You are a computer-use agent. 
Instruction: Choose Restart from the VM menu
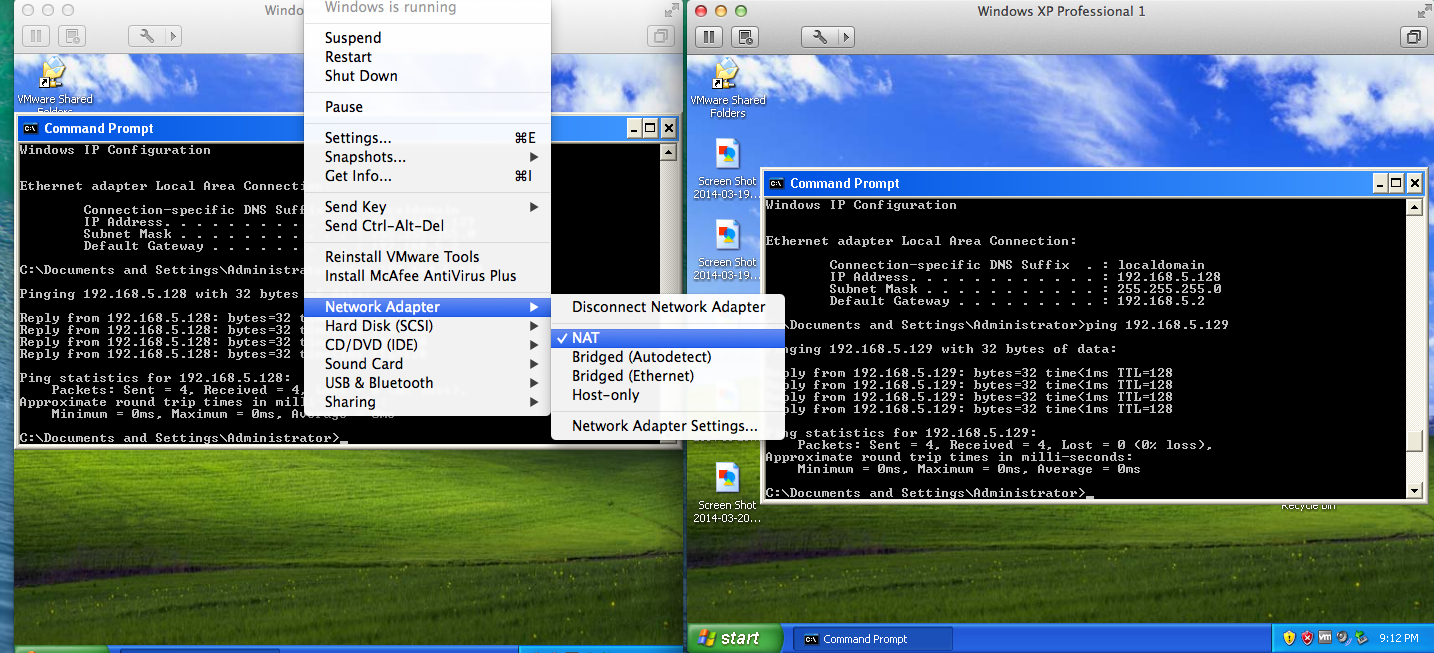coord(427,57)
